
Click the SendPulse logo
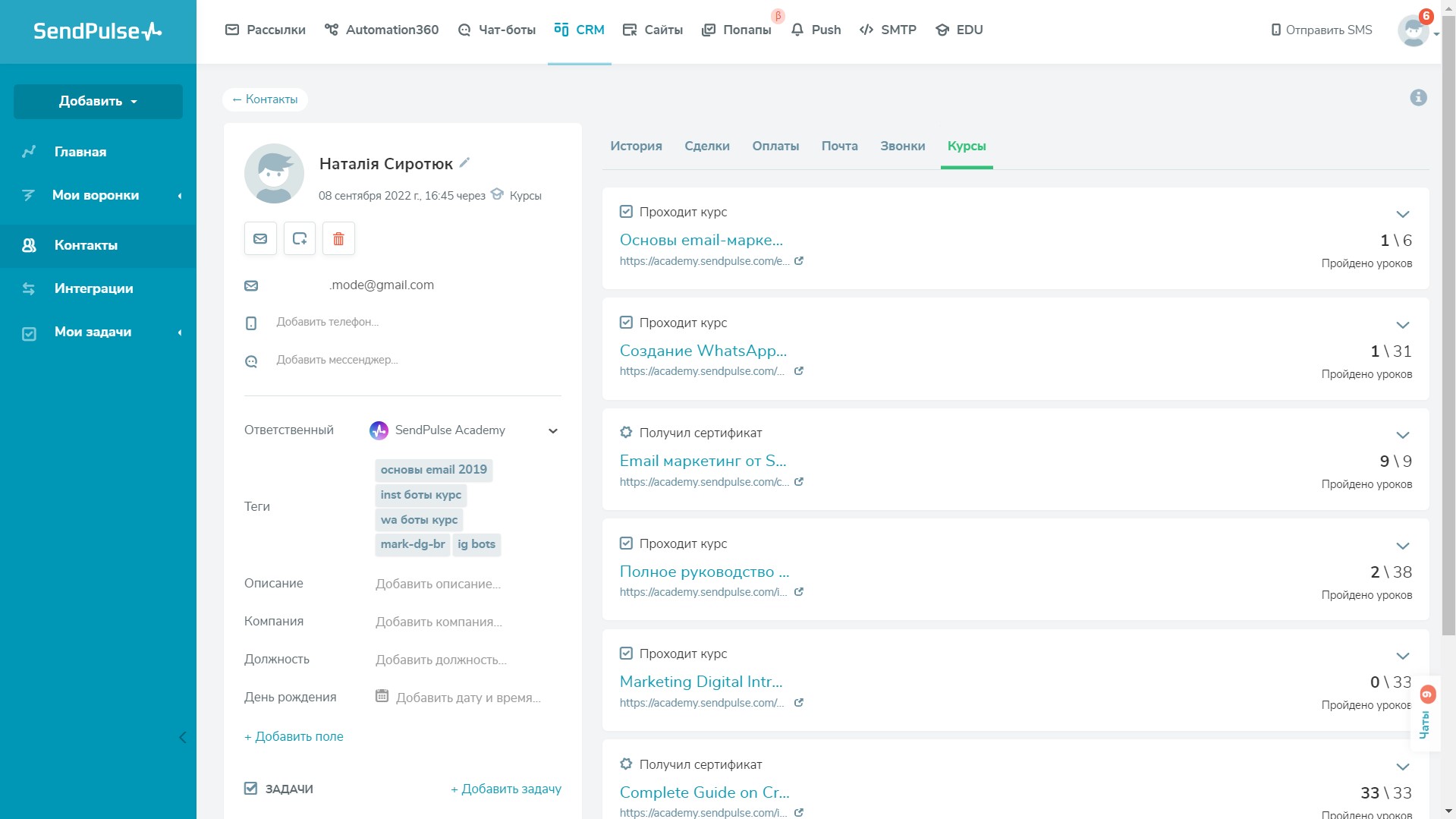[98, 31]
